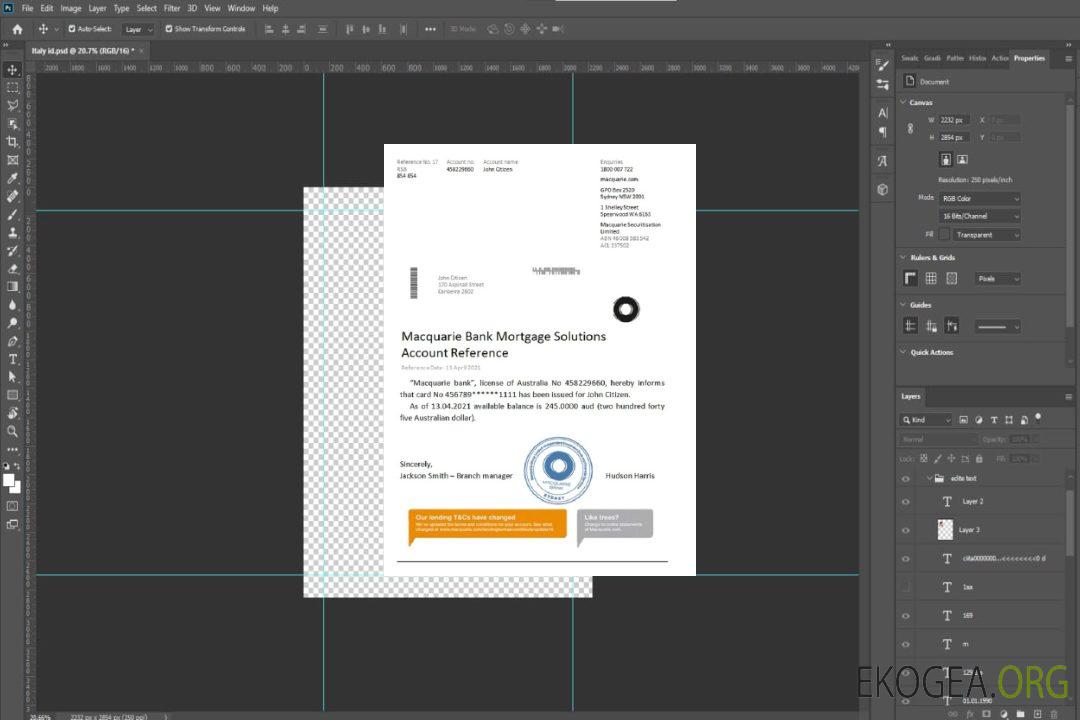Choose the Zoom tool

click(x=12, y=431)
